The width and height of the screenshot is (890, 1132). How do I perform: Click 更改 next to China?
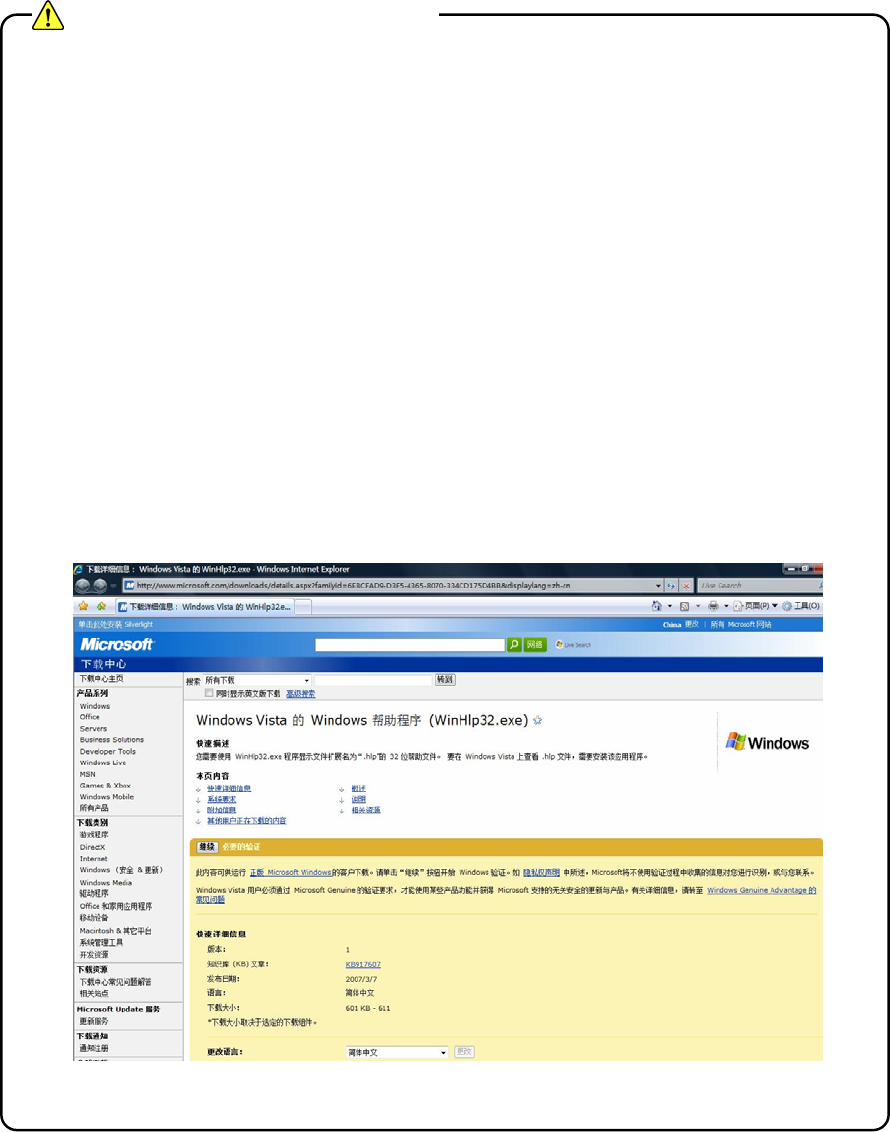point(692,624)
